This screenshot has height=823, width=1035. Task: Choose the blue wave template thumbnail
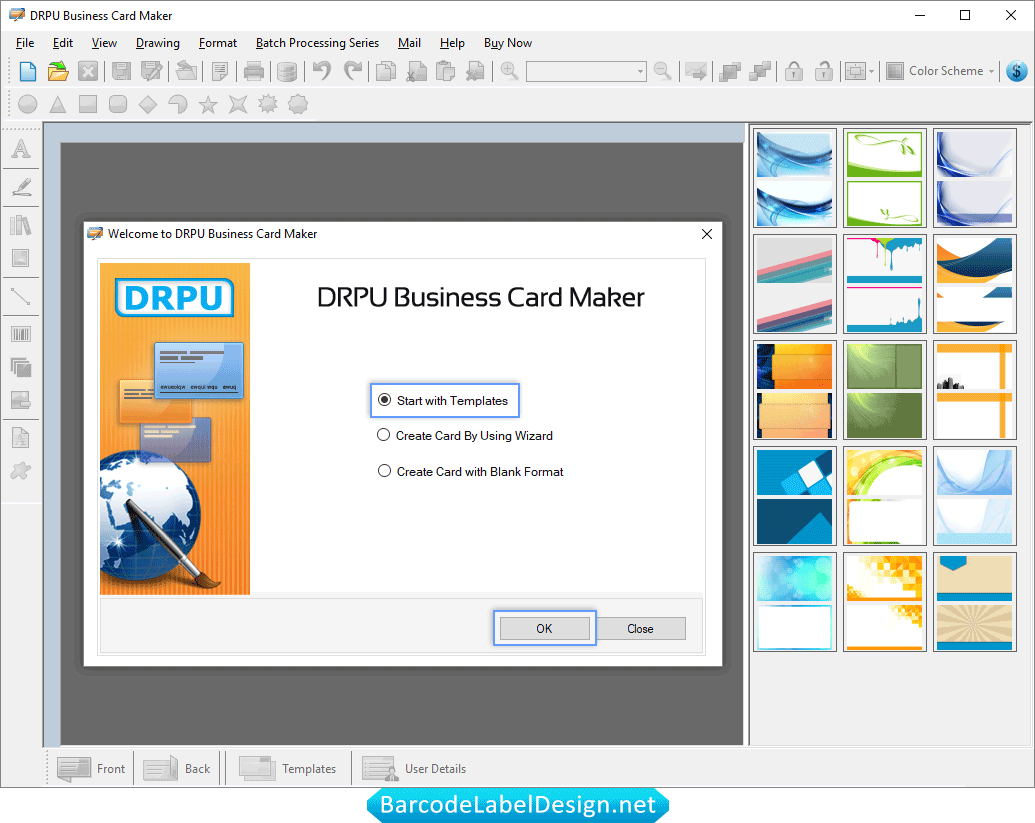point(794,178)
